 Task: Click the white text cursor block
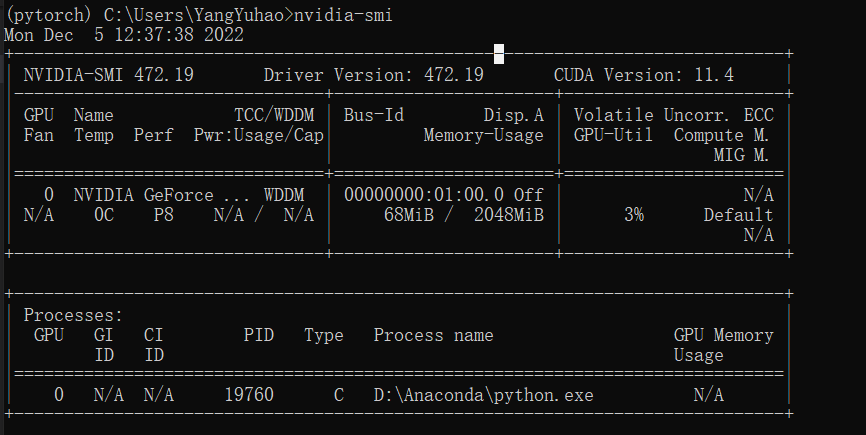click(499, 54)
